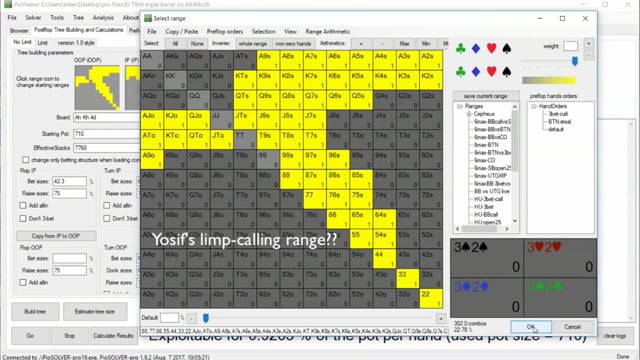Open the Copy / Paste menu
Image resolution: width=640 pixels, height=360 pixels.
pos(182,31)
